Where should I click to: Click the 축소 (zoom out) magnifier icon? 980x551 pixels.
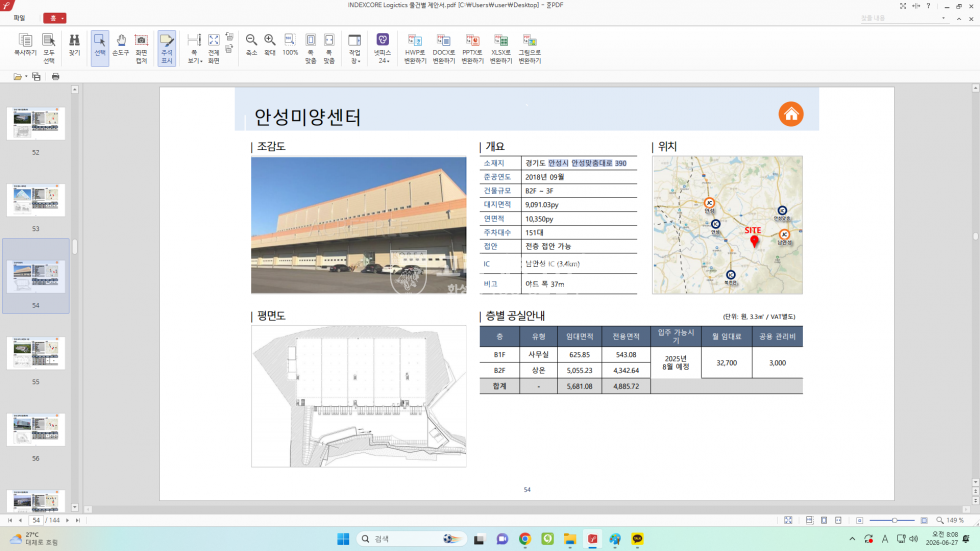[251, 45]
